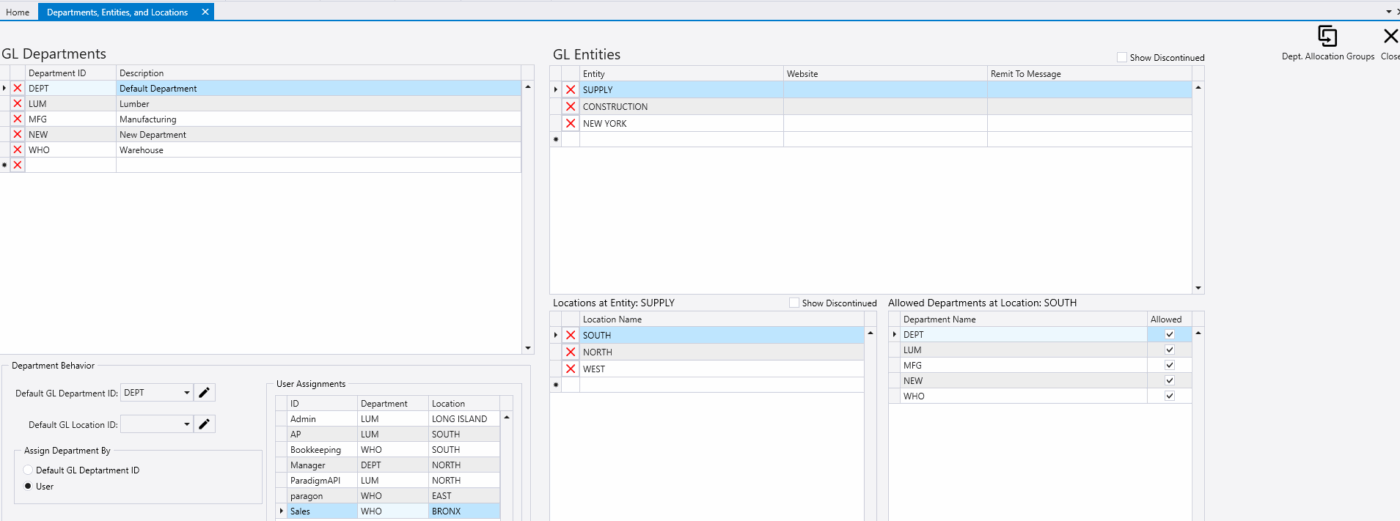Uncheck Allowed for WHO department
Viewport: 1400px width, 521px height.
point(1169,396)
